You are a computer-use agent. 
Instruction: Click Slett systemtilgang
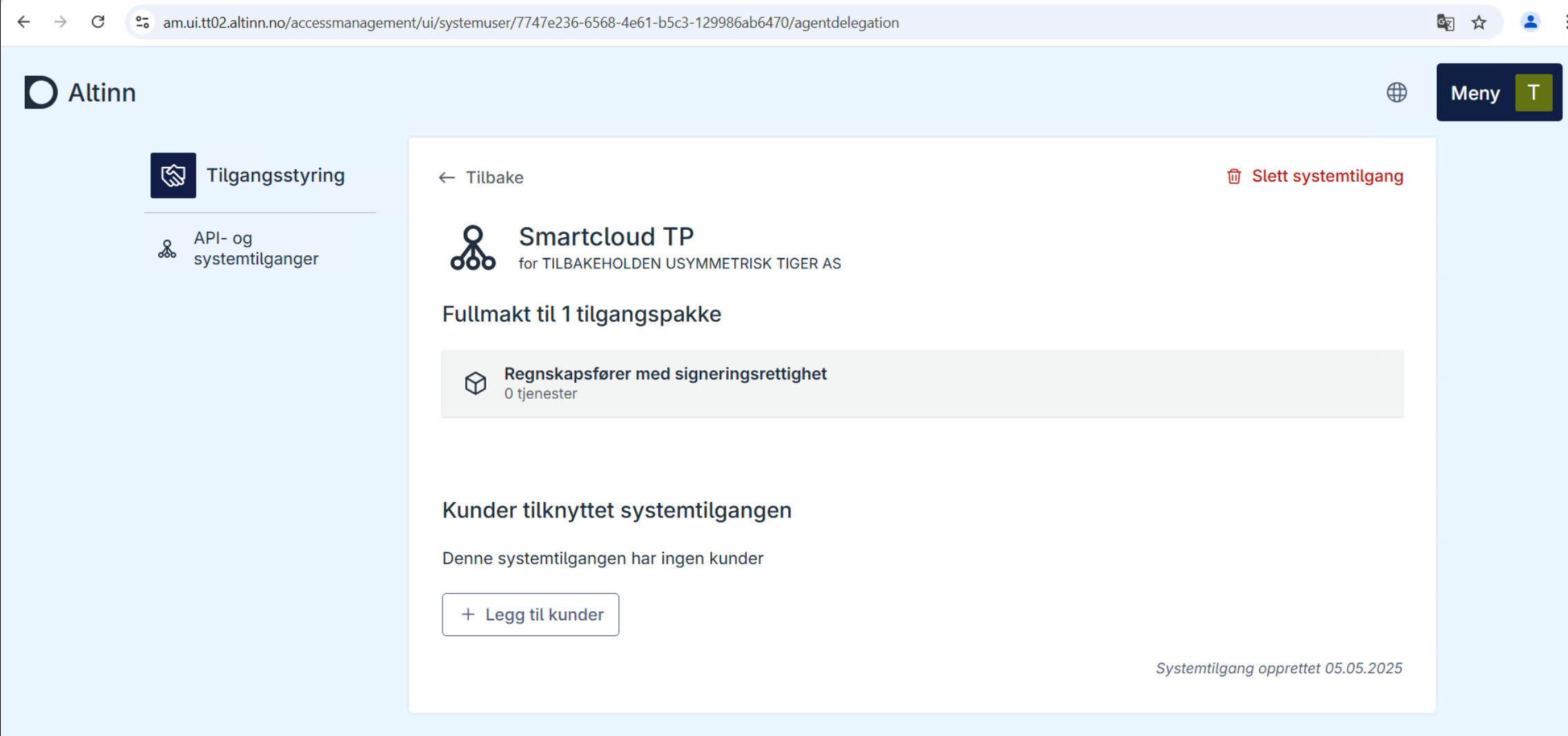(x=1315, y=176)
